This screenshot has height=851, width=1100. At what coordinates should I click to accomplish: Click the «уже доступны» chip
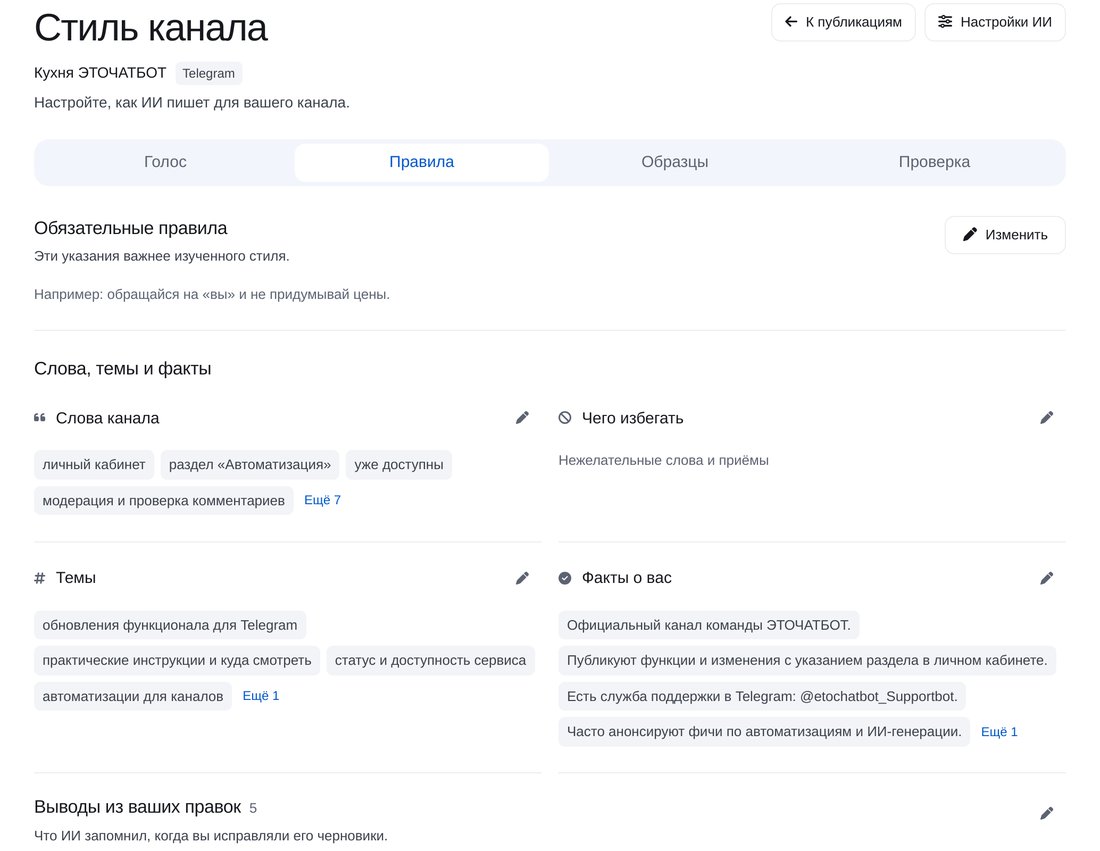398,464
